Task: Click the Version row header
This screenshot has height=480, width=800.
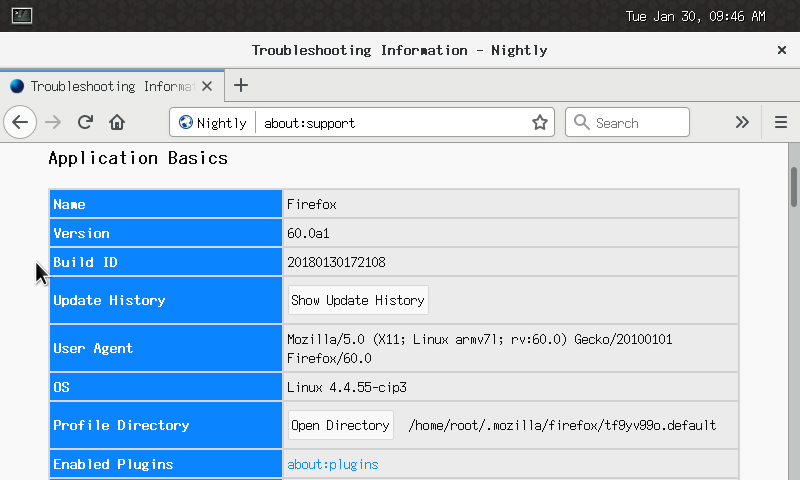Action: pyautogui.click(x=166, y=233)
